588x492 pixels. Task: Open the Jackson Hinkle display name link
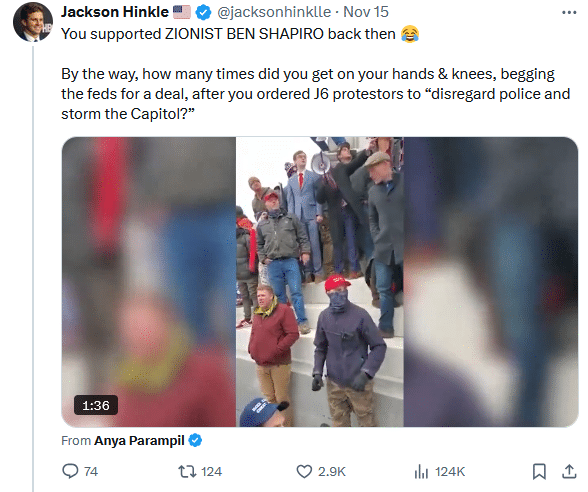(x=115, y=12)
